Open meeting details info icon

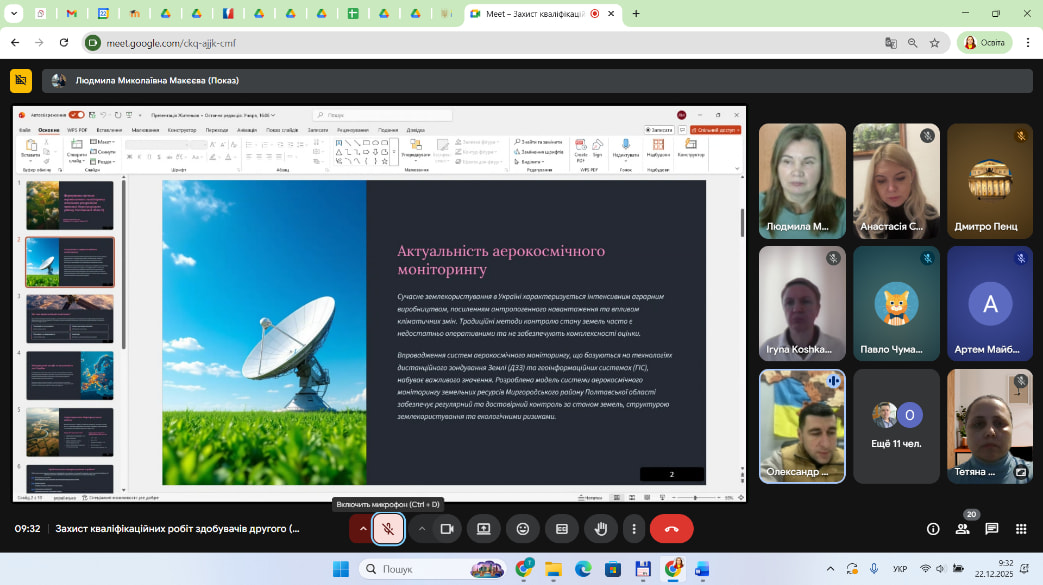[933, 529]
